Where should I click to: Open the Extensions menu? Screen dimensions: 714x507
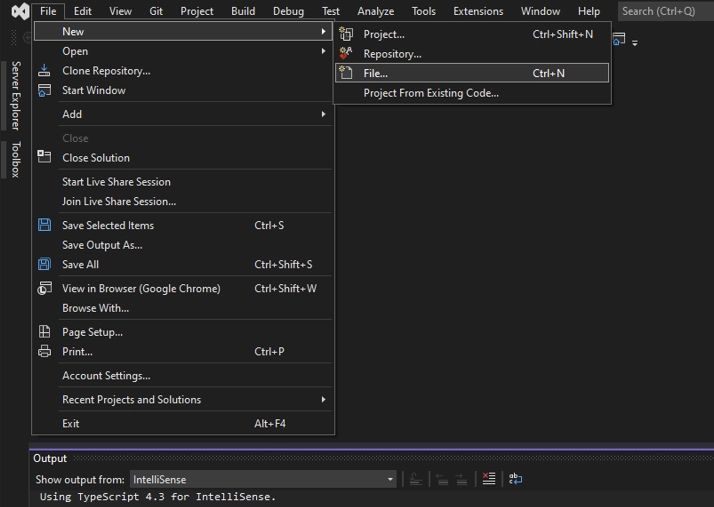click(478, 11)
